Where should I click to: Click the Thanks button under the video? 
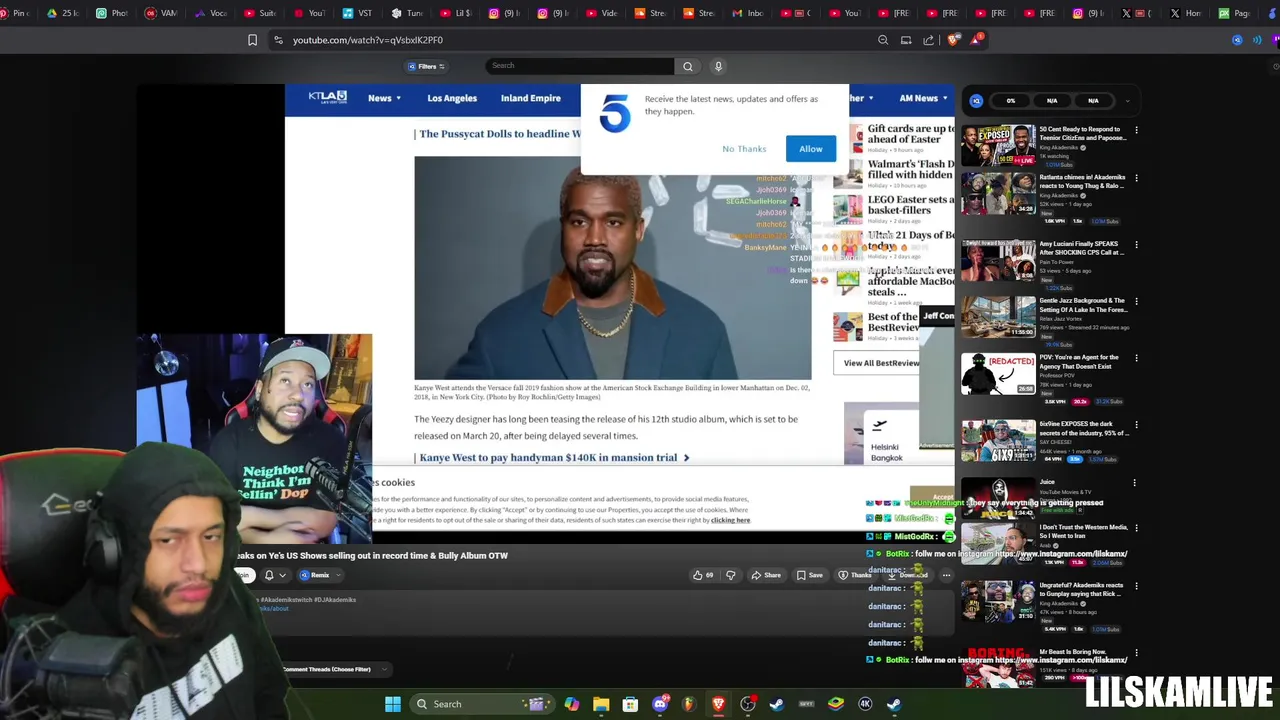[x=855, y=575]
